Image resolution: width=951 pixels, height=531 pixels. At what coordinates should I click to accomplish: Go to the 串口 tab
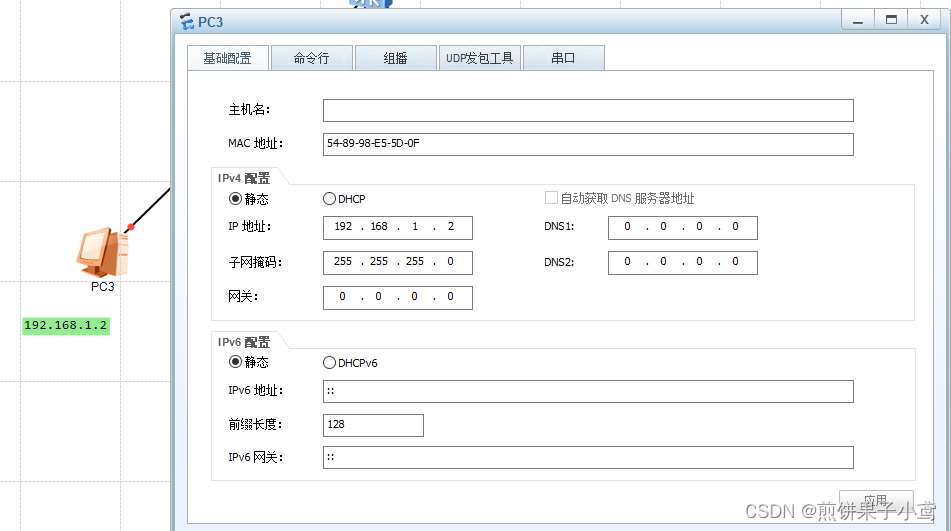(x=563, y=58)
